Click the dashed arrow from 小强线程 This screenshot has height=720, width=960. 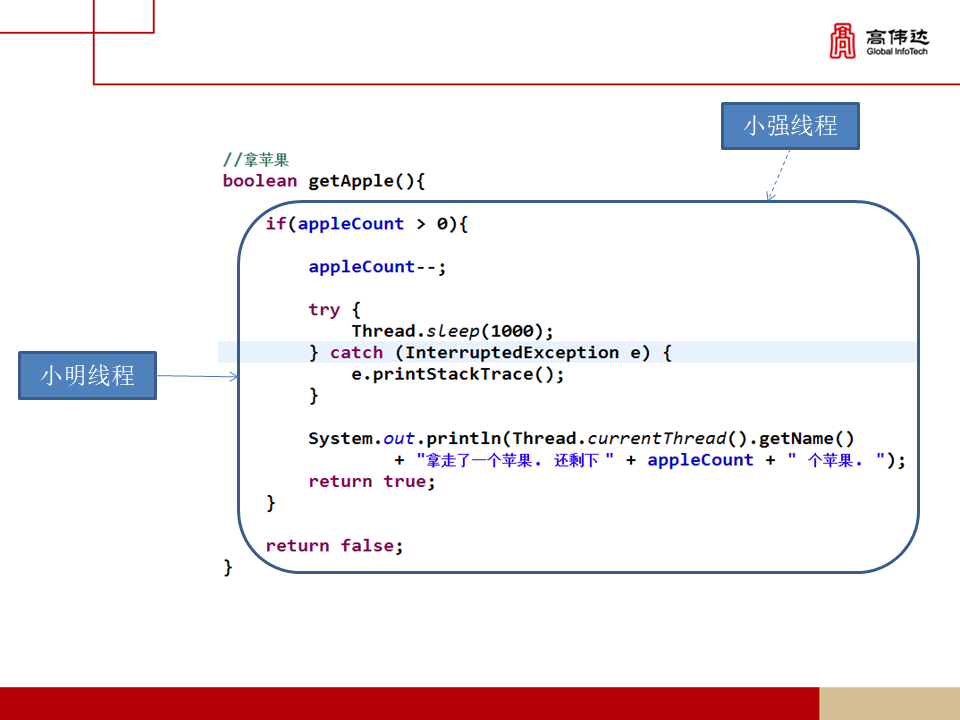pyautogui.click(x=780, y=175)
